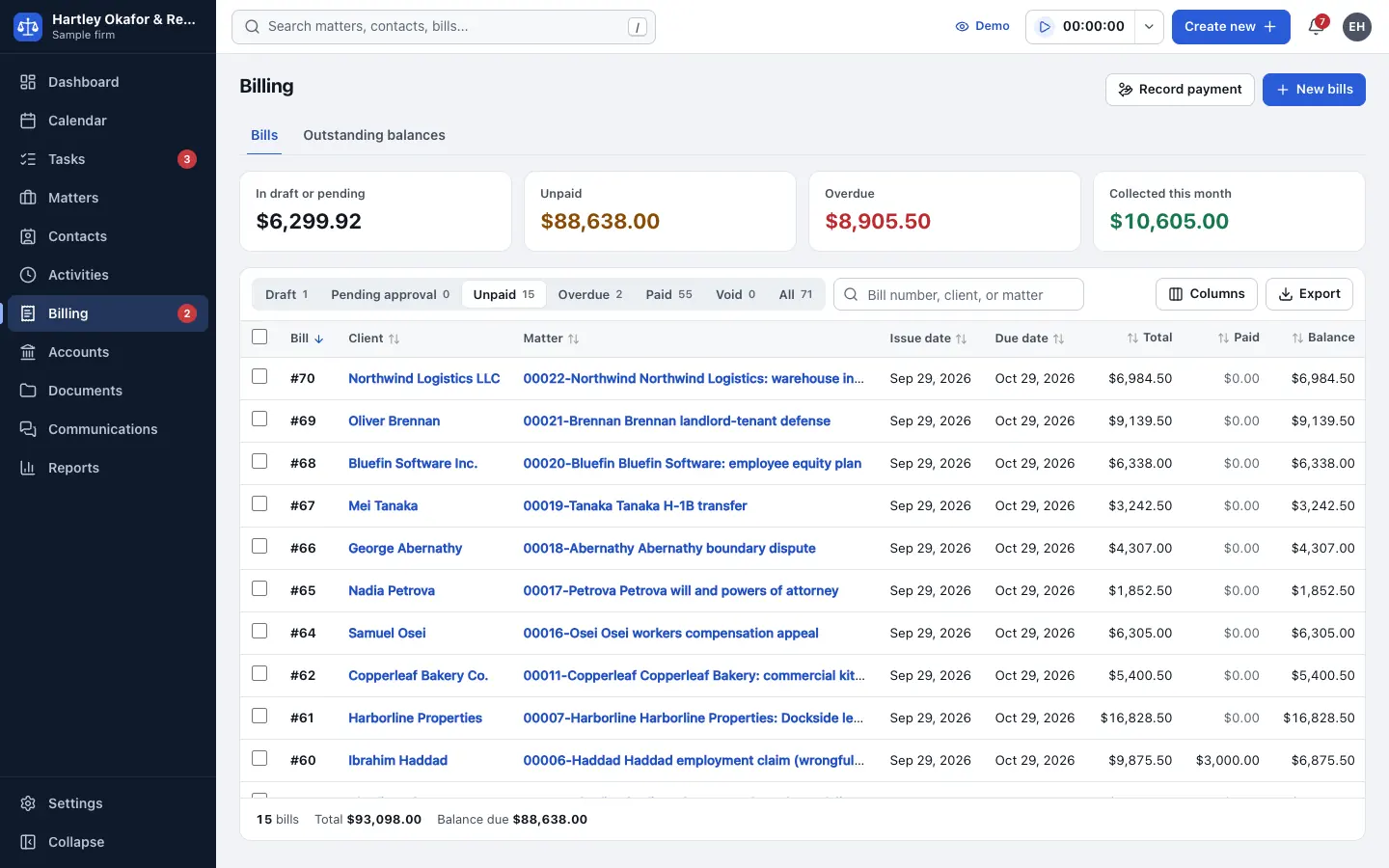The height and width of the screenshot is (868, 1389).
Task: Open Settings in the sidebar
Action: pyautogui.click(x=108, y=803)
